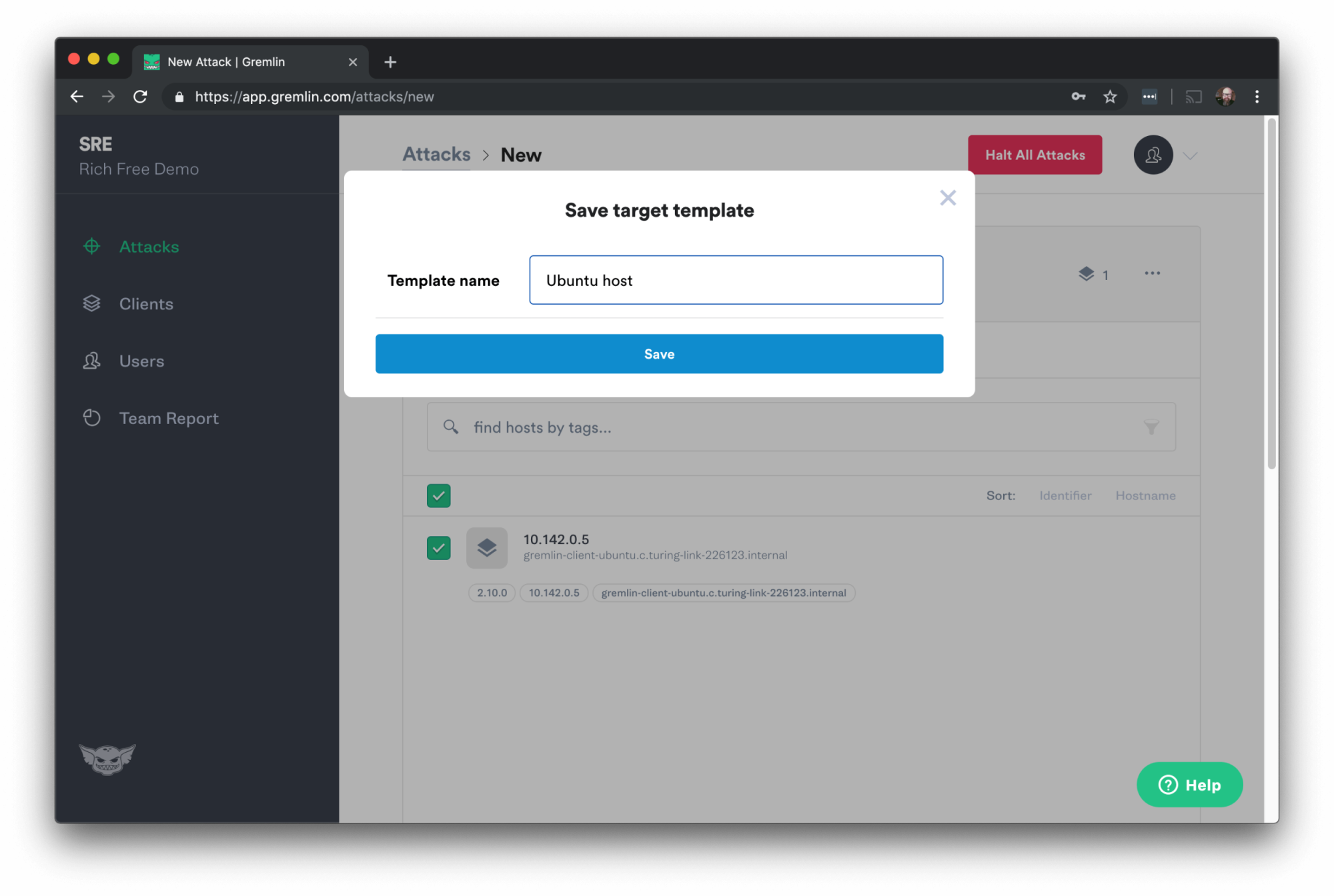Image resolution: width=1334 pixels, height=896 pixels.
Task: Click the SRE team name
Action: pyautogui.click(x=95, y=144)
